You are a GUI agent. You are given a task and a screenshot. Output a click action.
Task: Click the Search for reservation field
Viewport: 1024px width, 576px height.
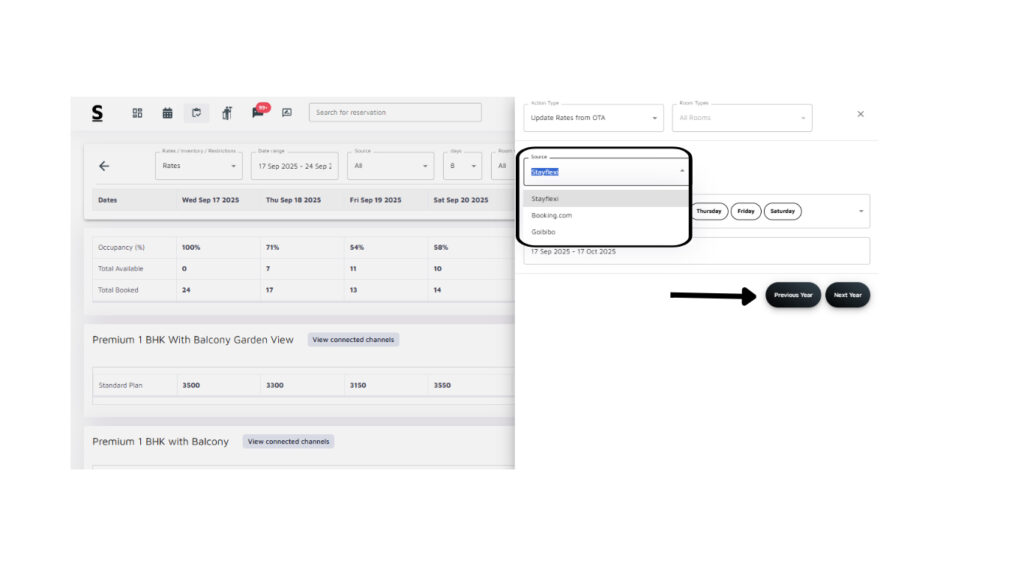coord(395,112)
